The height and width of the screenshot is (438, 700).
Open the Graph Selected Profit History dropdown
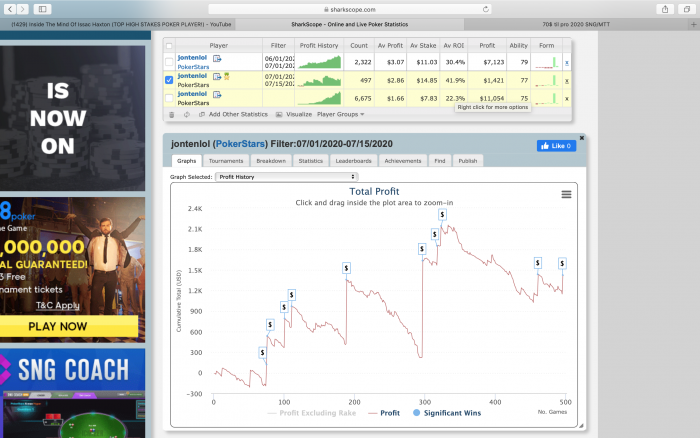tap(287, 177)
